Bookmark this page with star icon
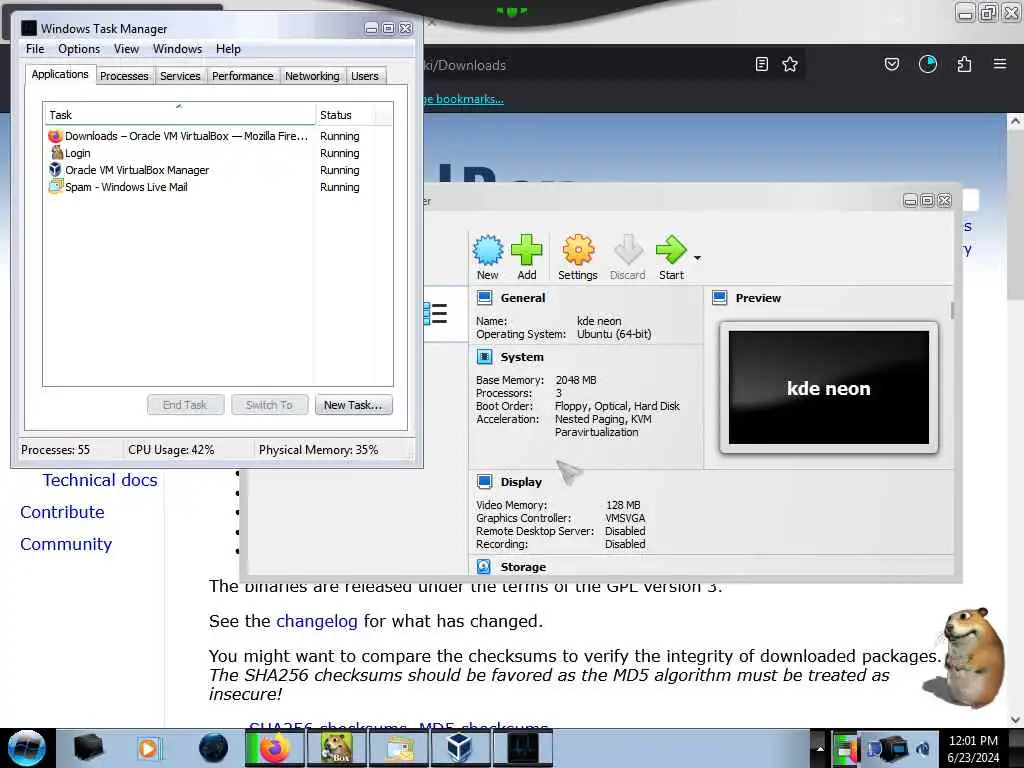 790,64
